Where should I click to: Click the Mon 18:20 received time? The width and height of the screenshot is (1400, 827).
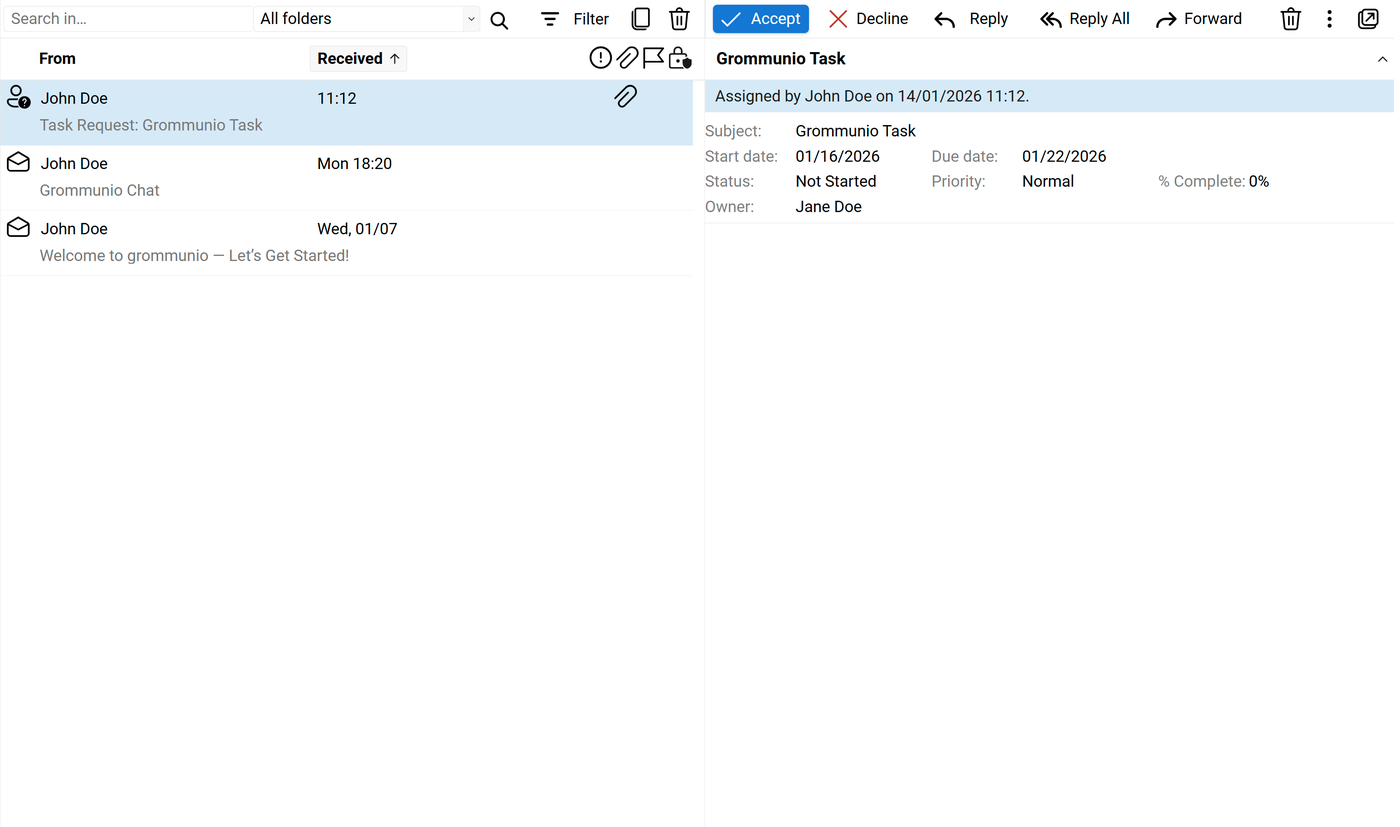coord(354,163)
